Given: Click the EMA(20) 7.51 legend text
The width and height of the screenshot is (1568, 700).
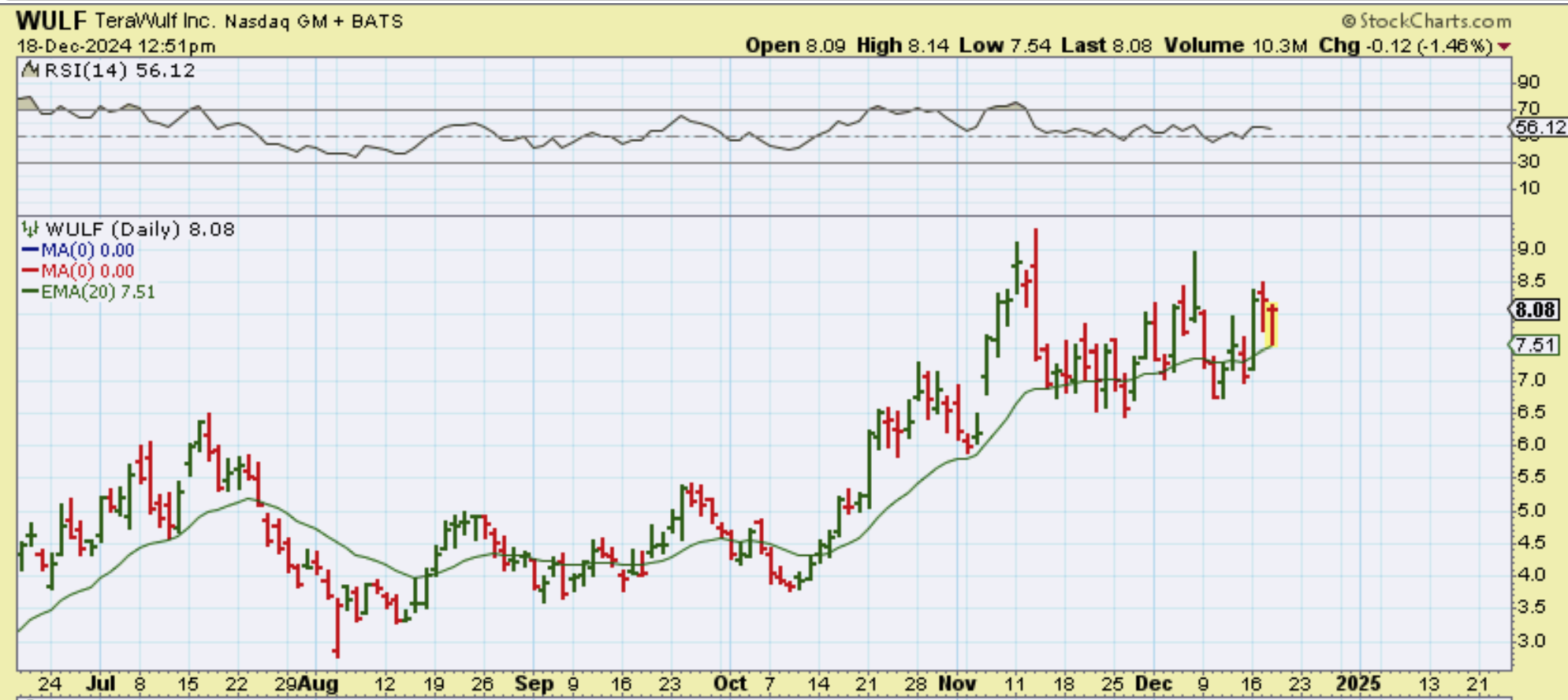Looking at the screenshot, I should coord(98,292).
